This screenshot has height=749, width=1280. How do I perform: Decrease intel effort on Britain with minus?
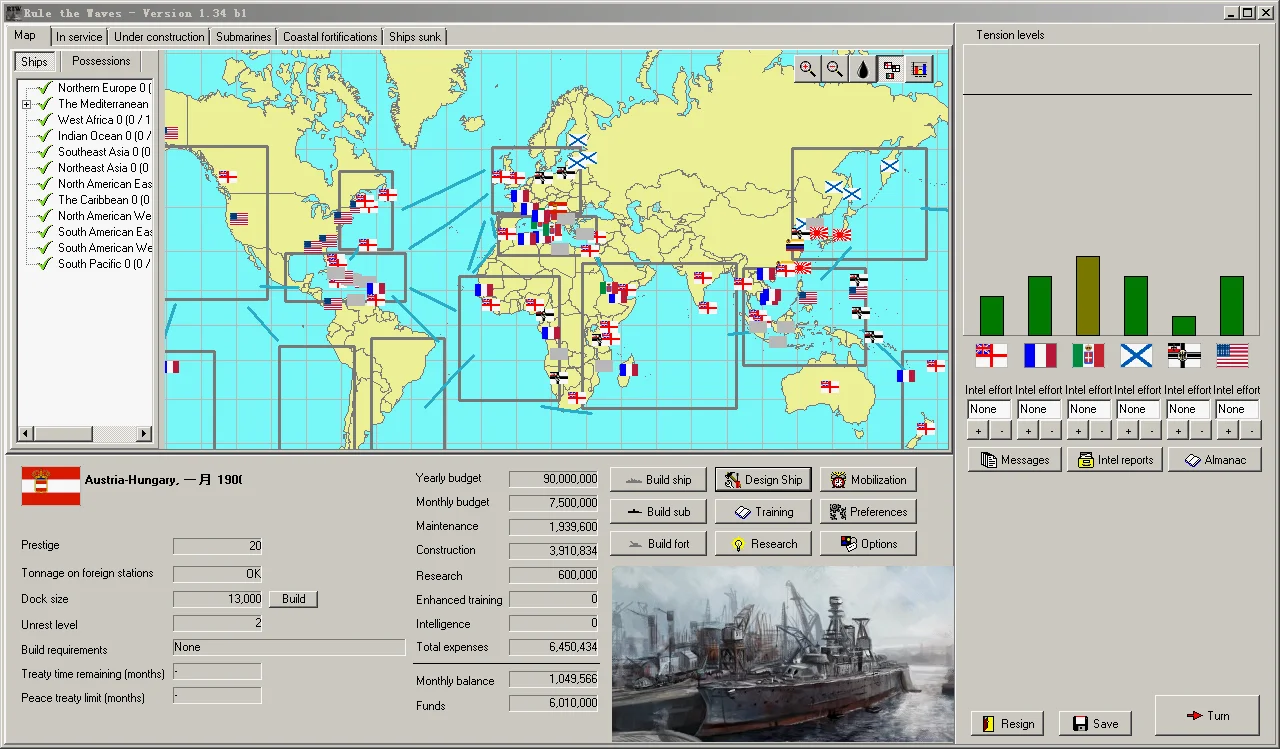1000,431
